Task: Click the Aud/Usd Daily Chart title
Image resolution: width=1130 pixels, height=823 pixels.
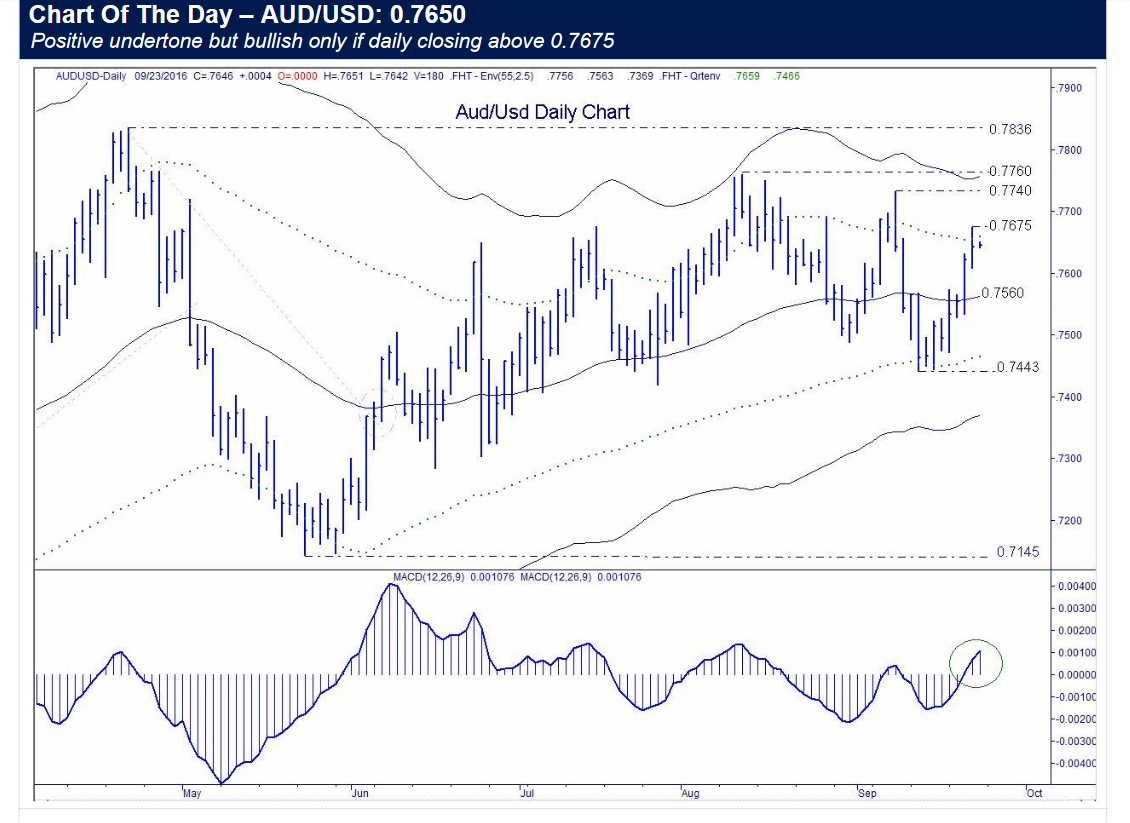Action: 542,111
